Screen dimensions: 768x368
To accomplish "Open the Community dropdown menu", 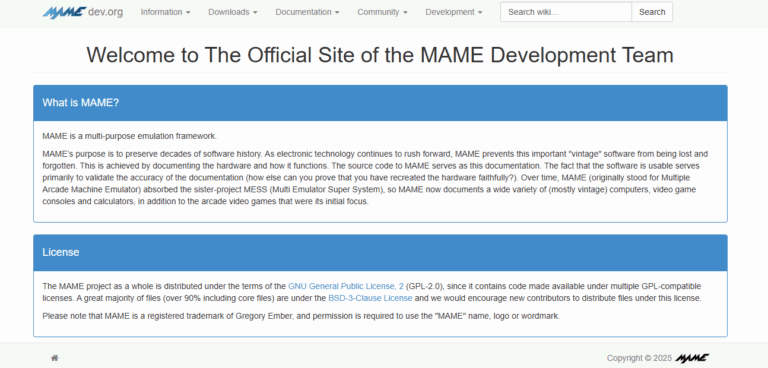I will pos(382,12).
